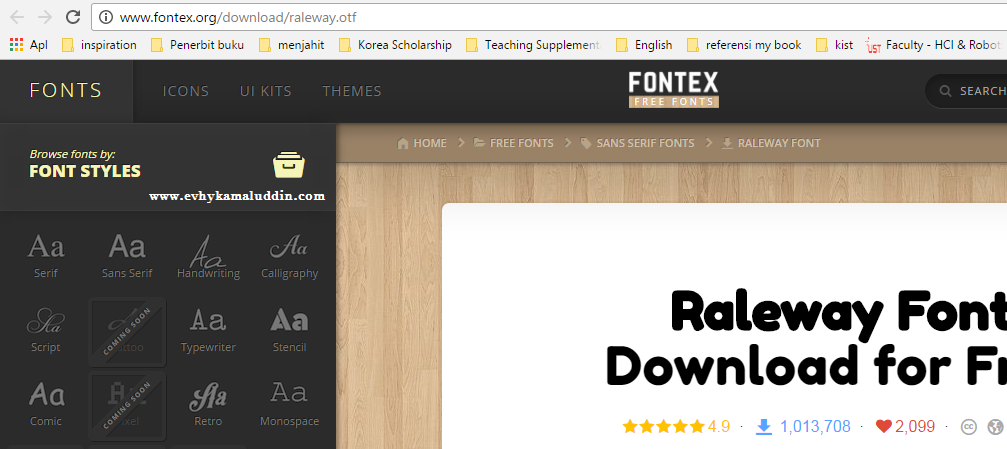1007x449 pixels.
Task: Choose the Monospace font style
Action: click(x=289, y=404)
